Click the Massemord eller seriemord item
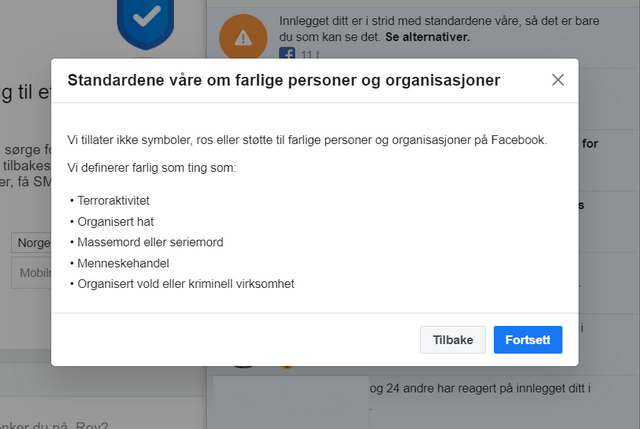 pos(150,242)
